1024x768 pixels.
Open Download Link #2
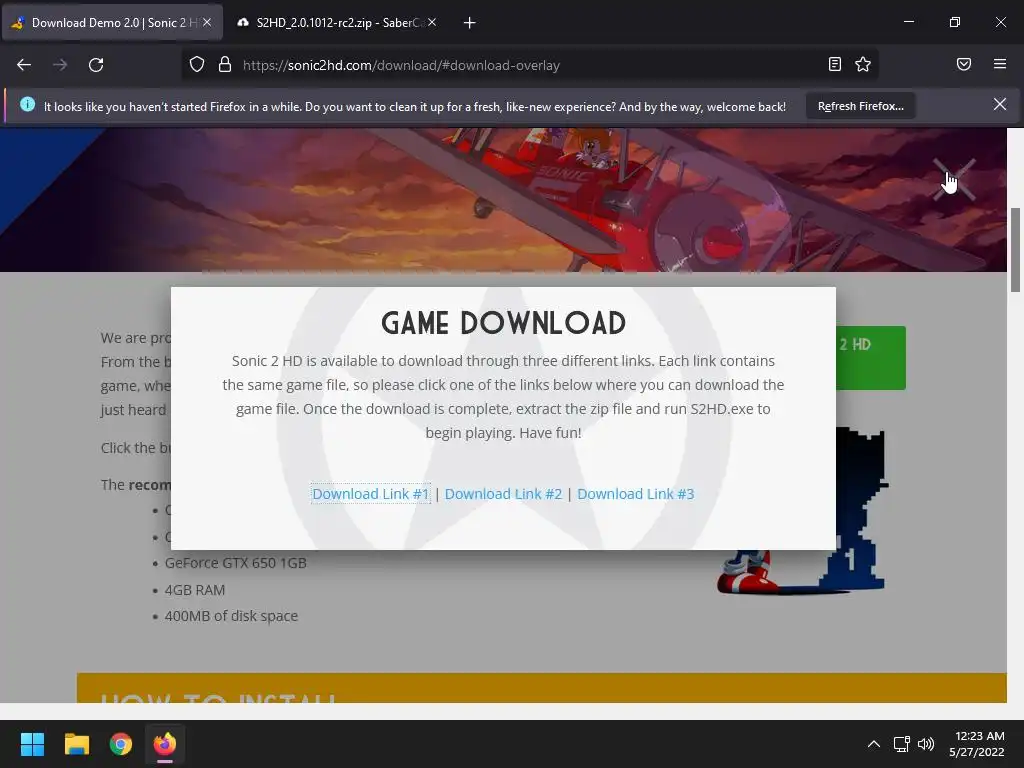[503, 494]
